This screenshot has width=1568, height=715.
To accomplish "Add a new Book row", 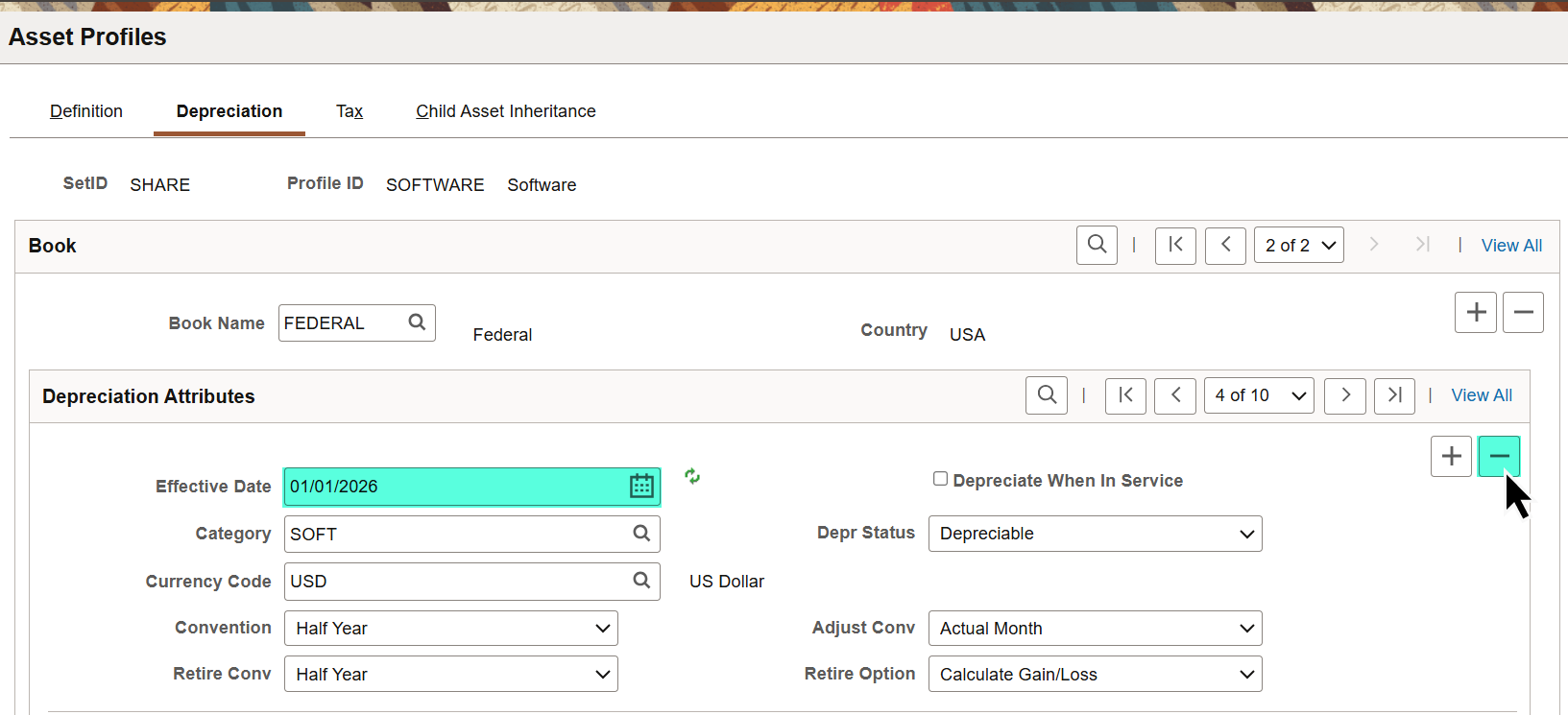I will coord(1476,313).
